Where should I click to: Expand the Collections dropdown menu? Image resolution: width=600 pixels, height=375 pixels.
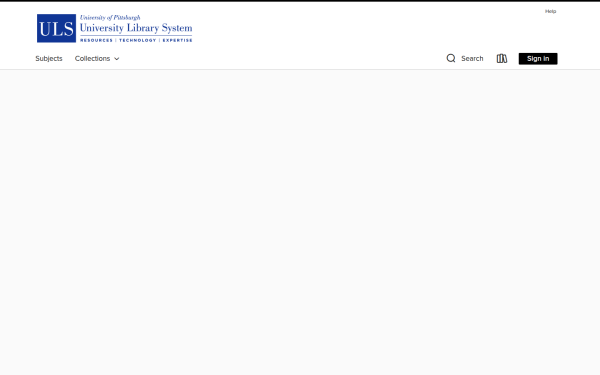tap(97, 59)
